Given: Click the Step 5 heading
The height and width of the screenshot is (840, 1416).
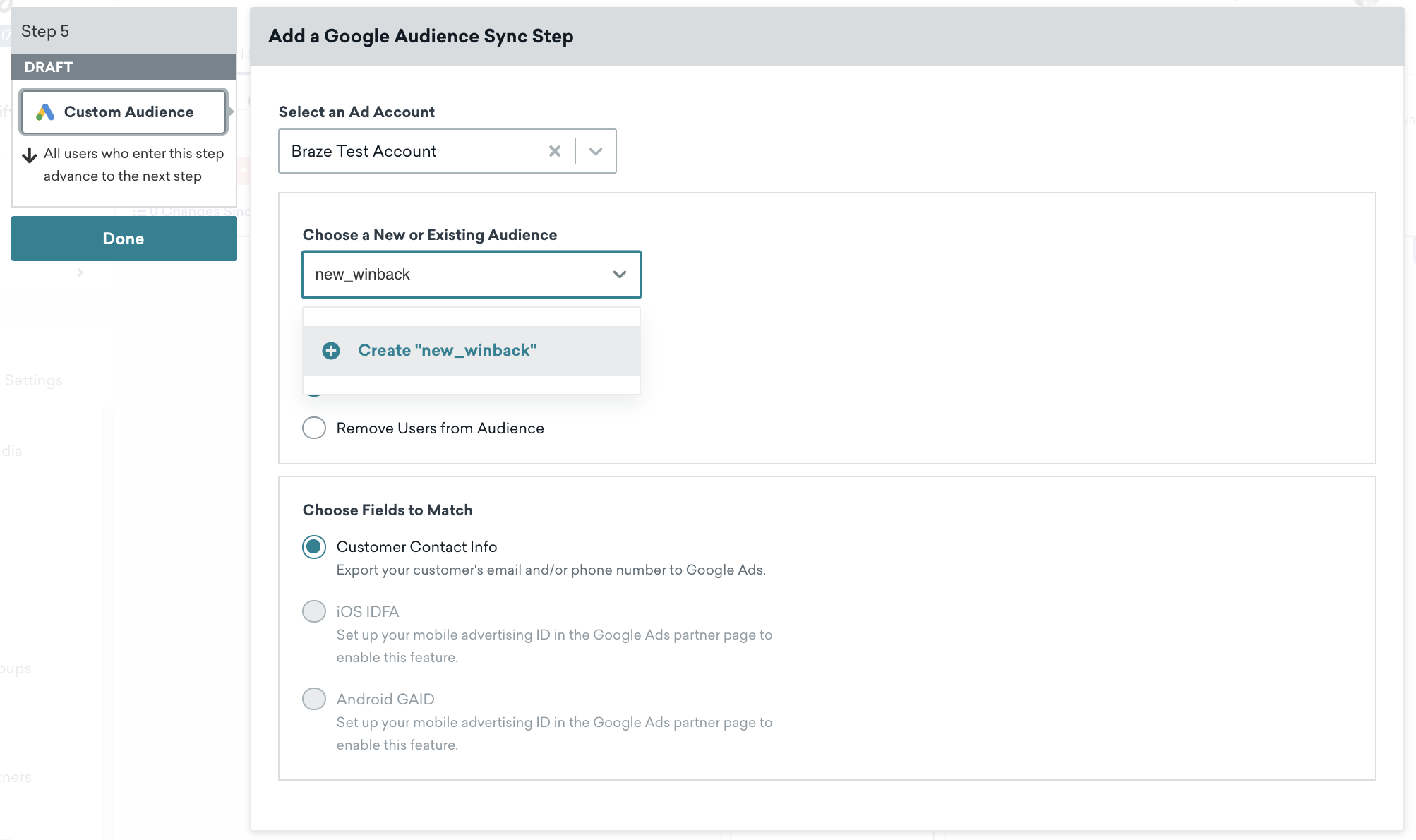Looking at the screenshot, I should click(x=45, y=31).
